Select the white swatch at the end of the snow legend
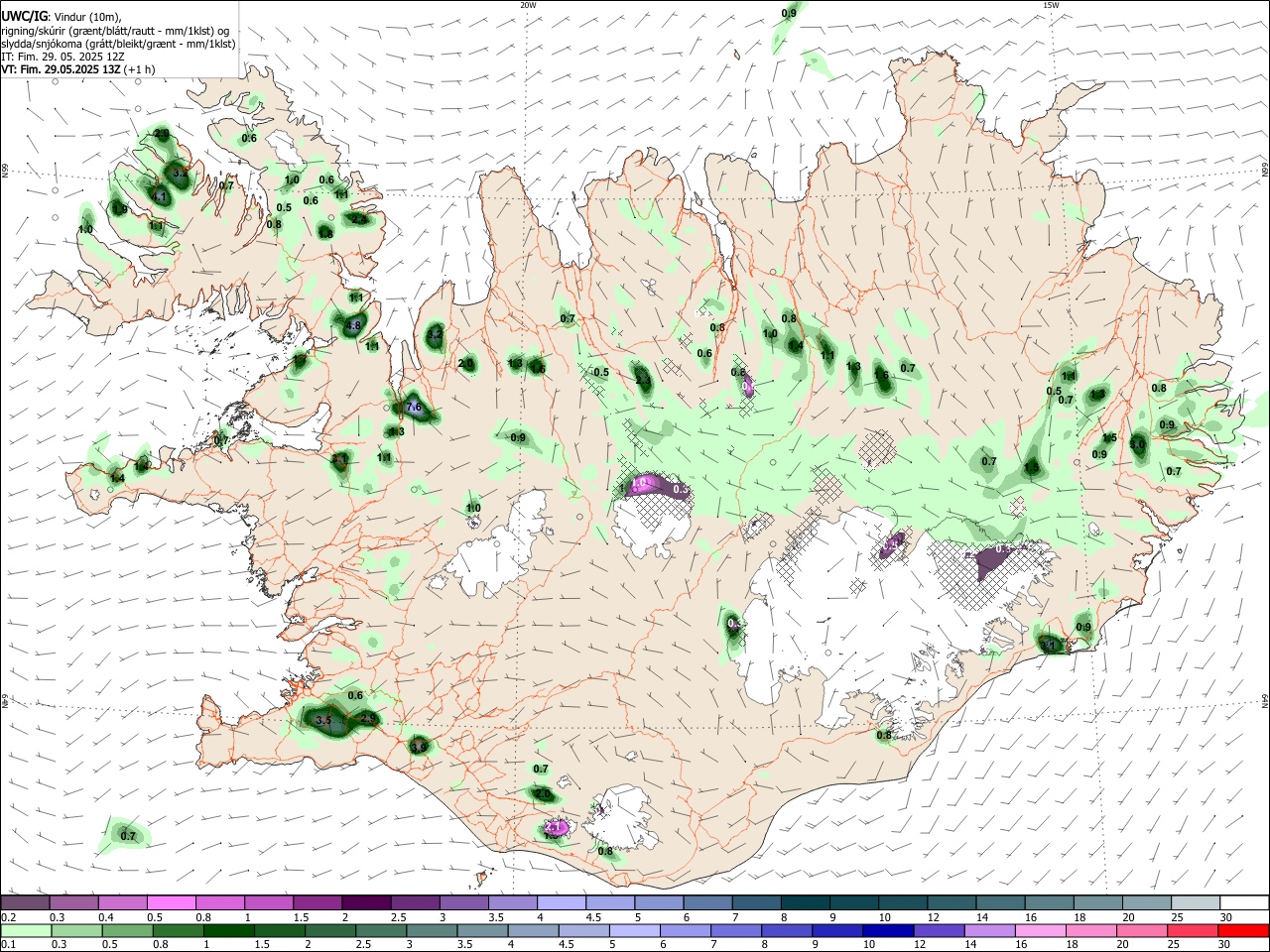This screenshot has height=952, width=1270. click(x=1243, y=902)
